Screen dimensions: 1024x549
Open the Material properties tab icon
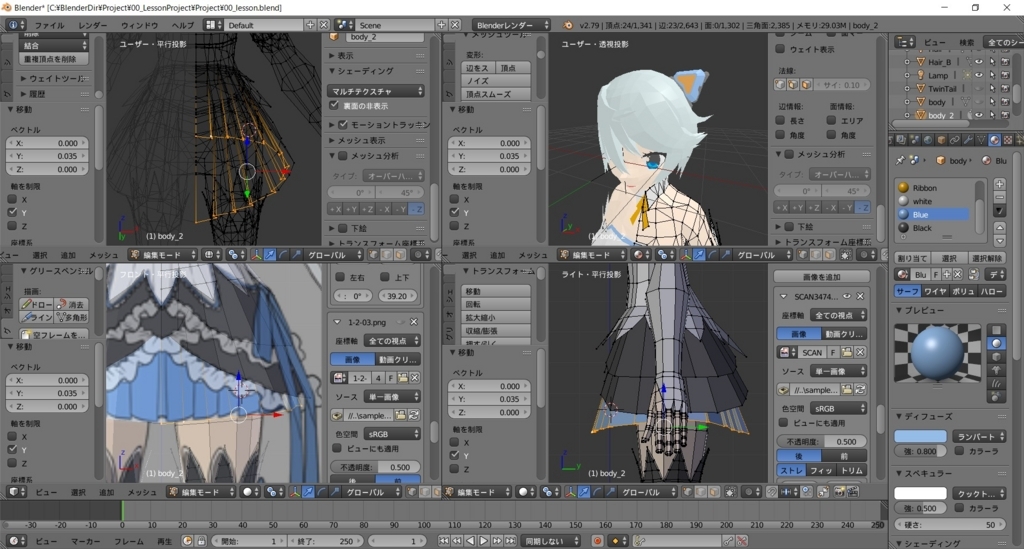(994, 140)
